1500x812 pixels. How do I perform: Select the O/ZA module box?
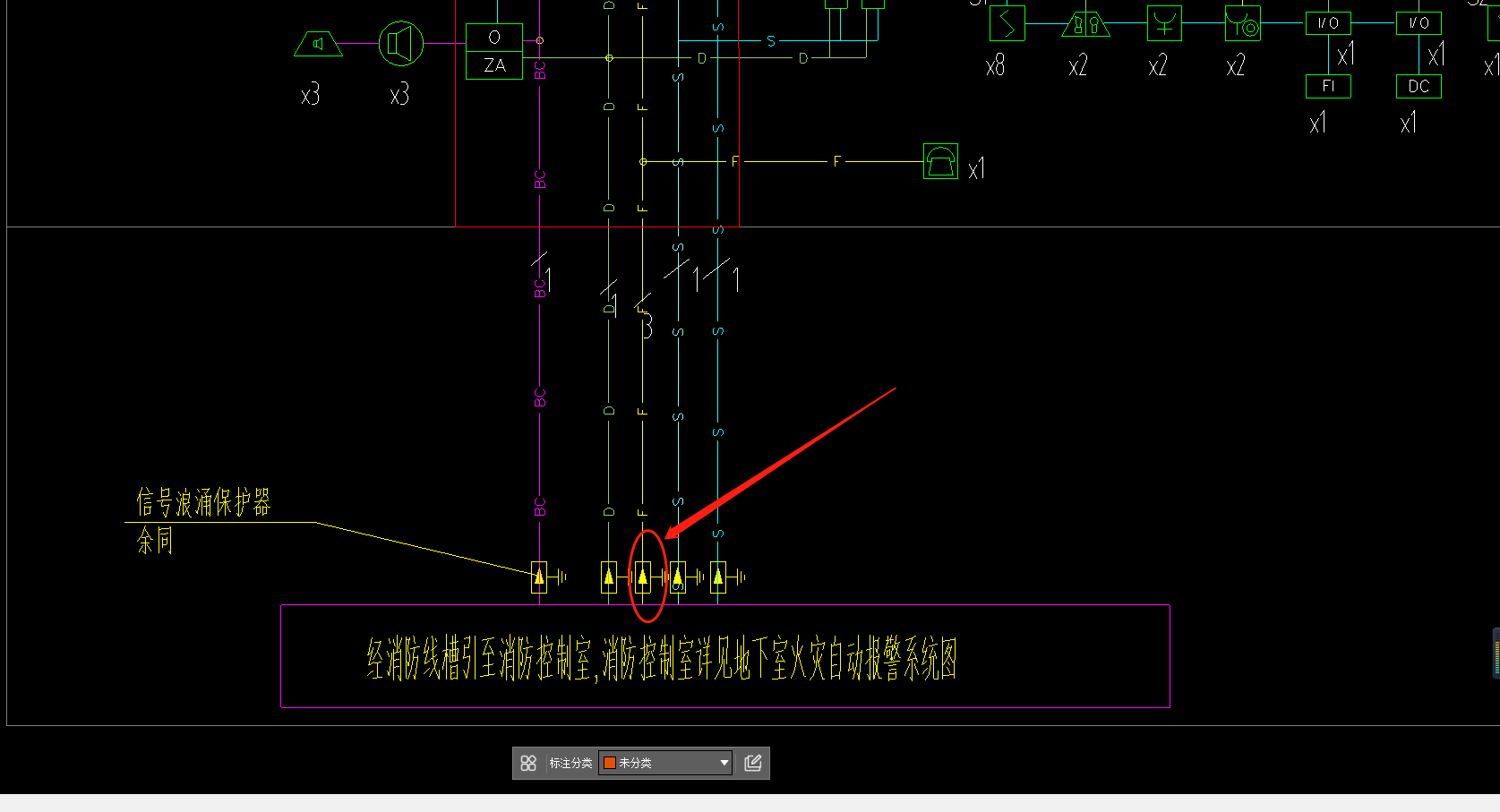click(x=494, y=51)
